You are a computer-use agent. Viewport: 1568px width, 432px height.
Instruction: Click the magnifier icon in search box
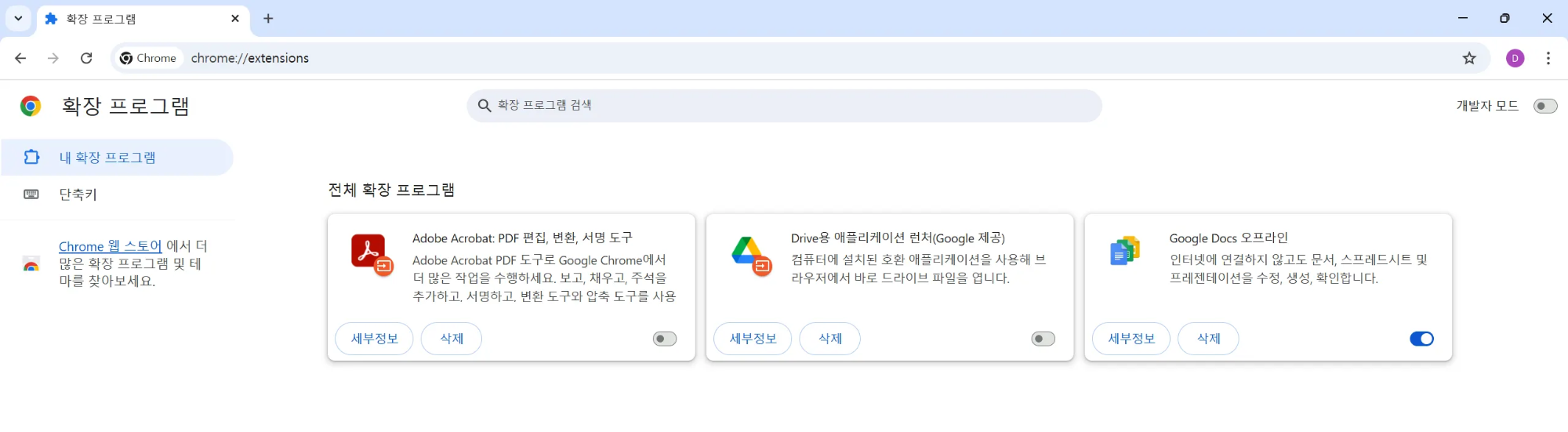pyautogui.click(x=485, y=105)
